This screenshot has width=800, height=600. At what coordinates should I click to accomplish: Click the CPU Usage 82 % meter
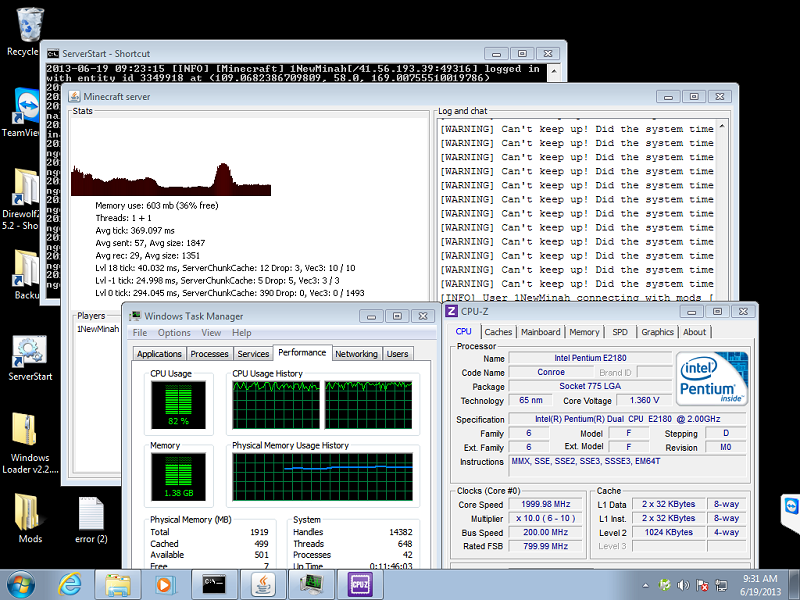[x=178, y=404]
